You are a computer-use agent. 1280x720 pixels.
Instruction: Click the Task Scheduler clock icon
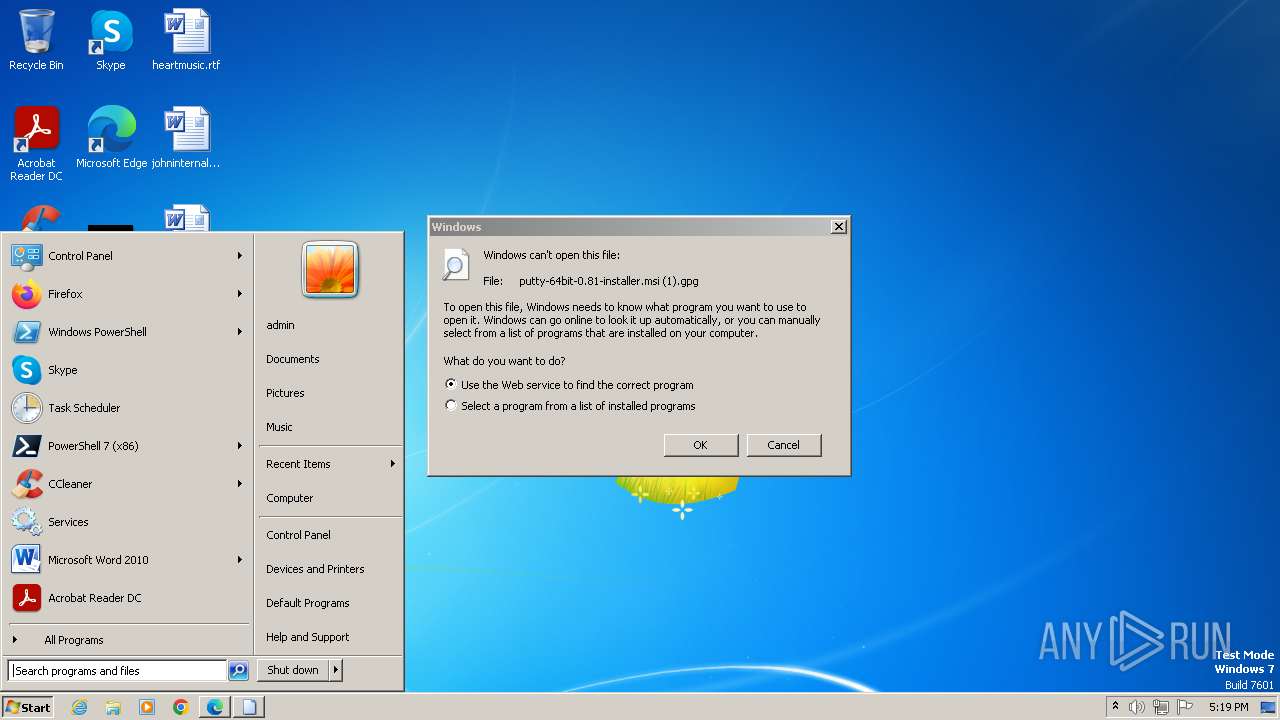pyautogui.click(x=26, y=408)
